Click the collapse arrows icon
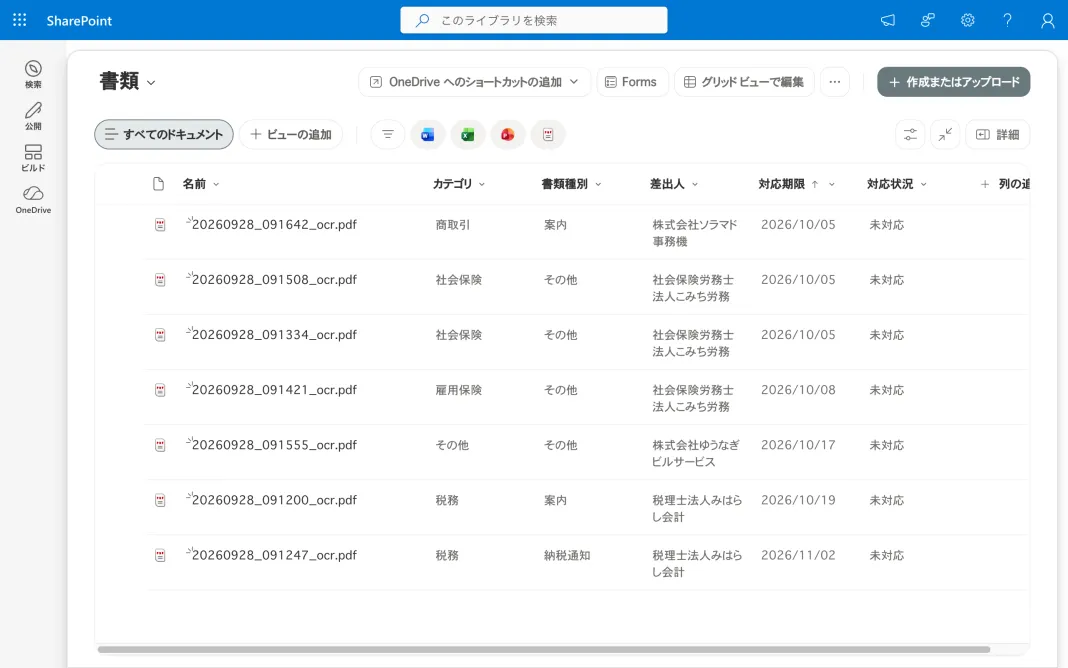This screenshot has width=1068, height=668. (945, 135)
